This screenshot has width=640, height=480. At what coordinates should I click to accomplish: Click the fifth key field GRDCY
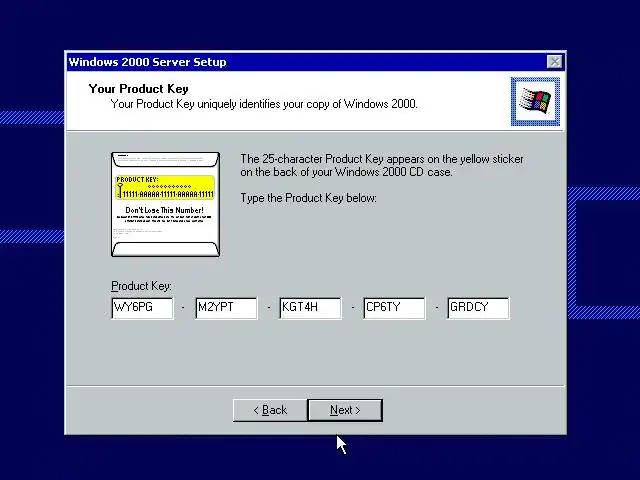[x=478, y=308]
